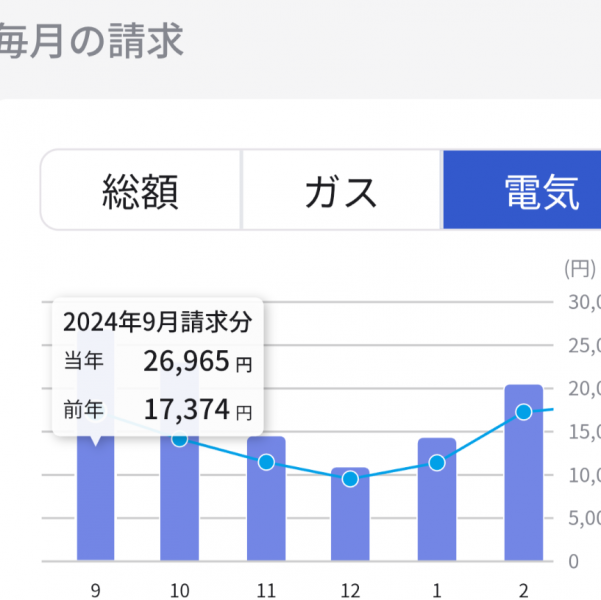
Task: Tap previous-year line point for December
Action: 350,479
